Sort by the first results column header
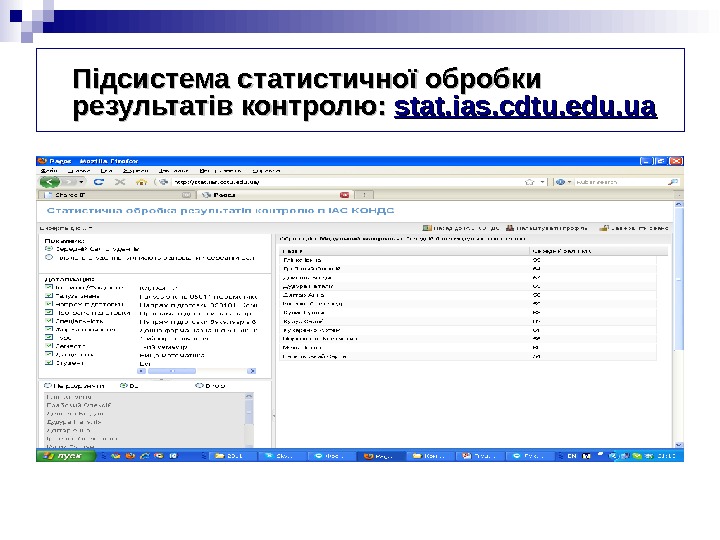This screenshot has height=540, width=720. pyautogui.click(x=404, y=251)
